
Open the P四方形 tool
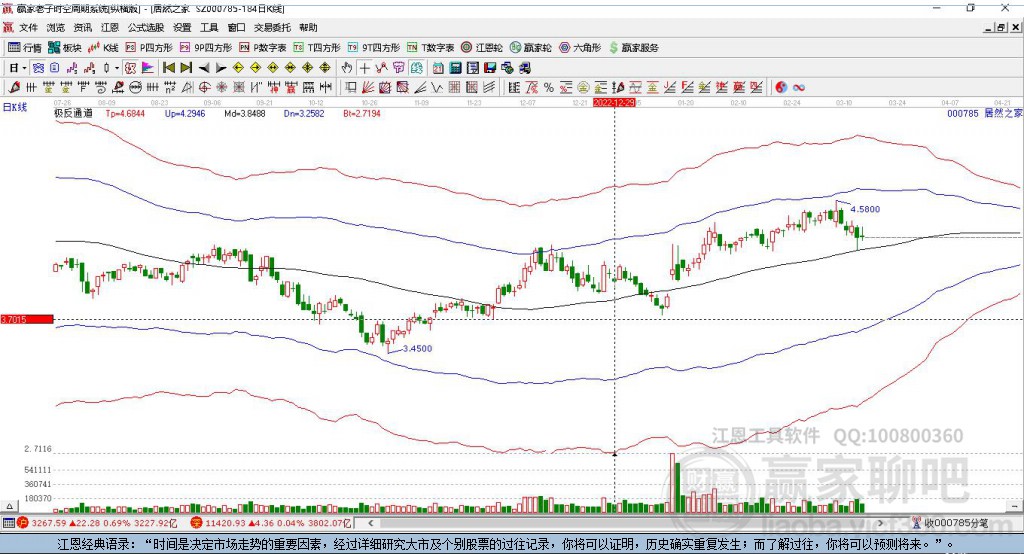coord(149,48)
